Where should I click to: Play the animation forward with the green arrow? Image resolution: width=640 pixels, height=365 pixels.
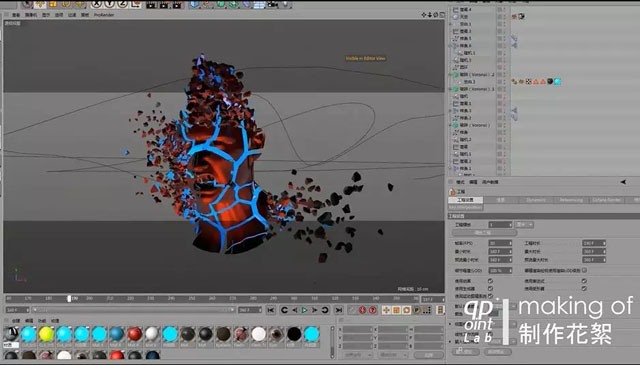(x=304, y=310)
